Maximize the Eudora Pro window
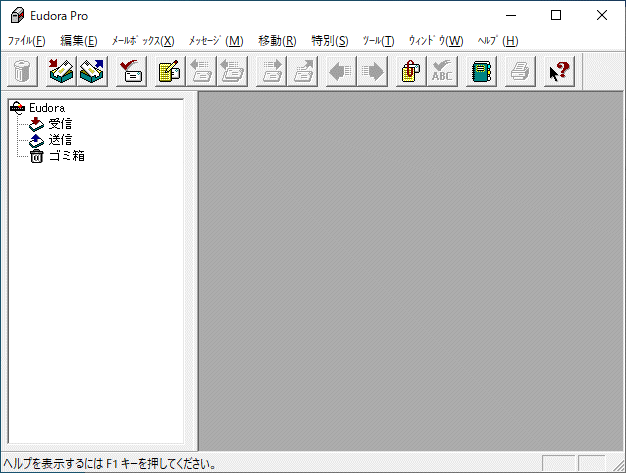 pos(556,16)
